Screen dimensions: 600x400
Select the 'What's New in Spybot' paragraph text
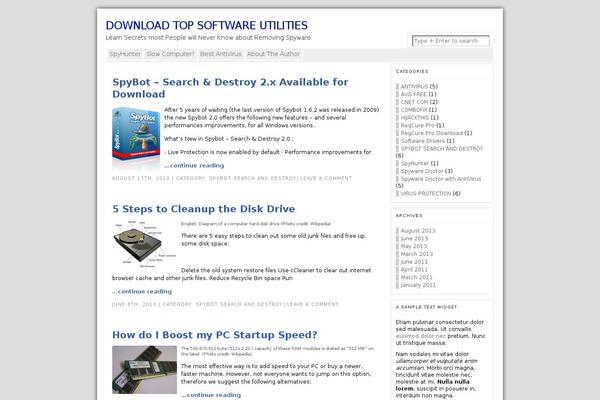229,139
